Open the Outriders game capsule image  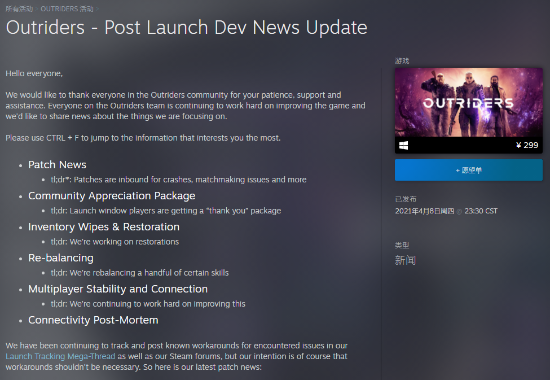tap(469, 102)
